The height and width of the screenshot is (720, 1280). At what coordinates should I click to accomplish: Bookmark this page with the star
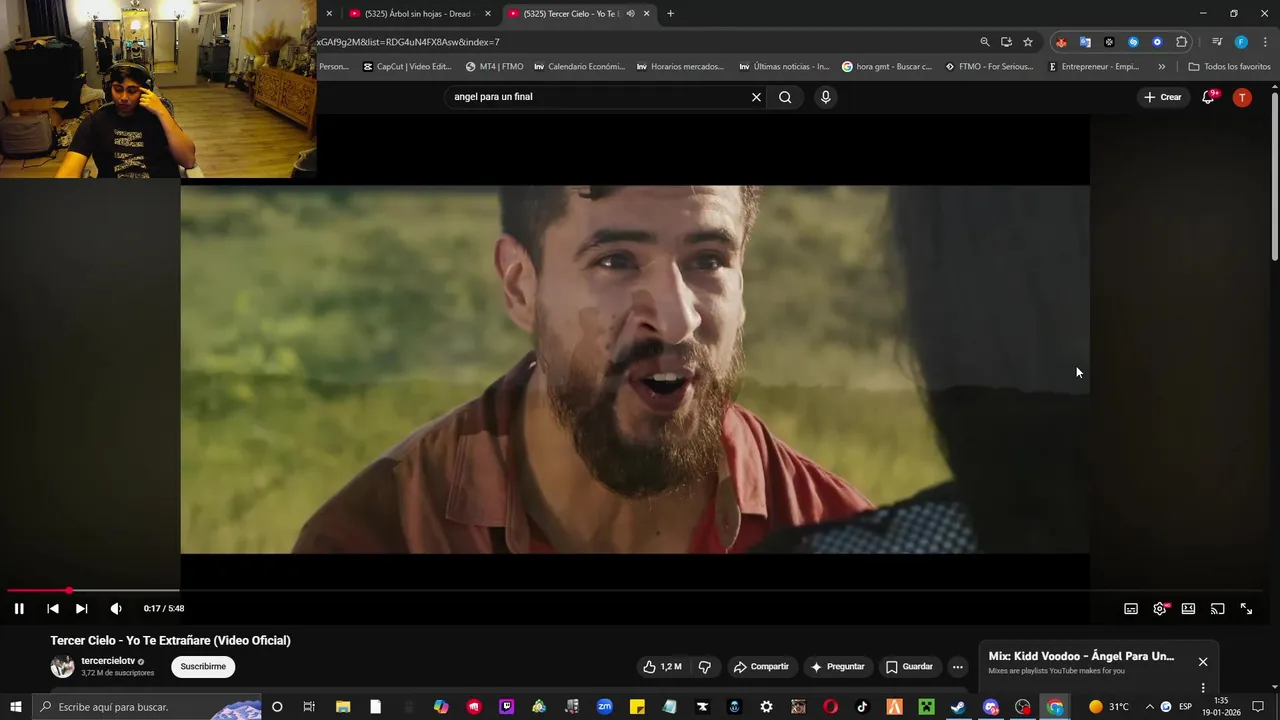(x=1028, y=42)
